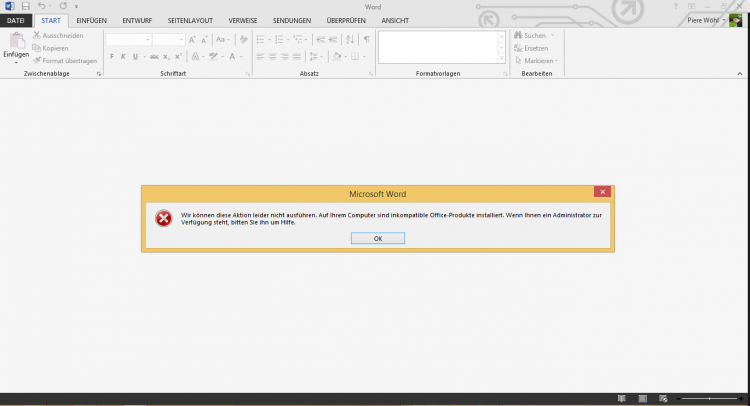750x406 pixels.
Task: Select the START ribbon tab
Action: [x=51, y=21]
